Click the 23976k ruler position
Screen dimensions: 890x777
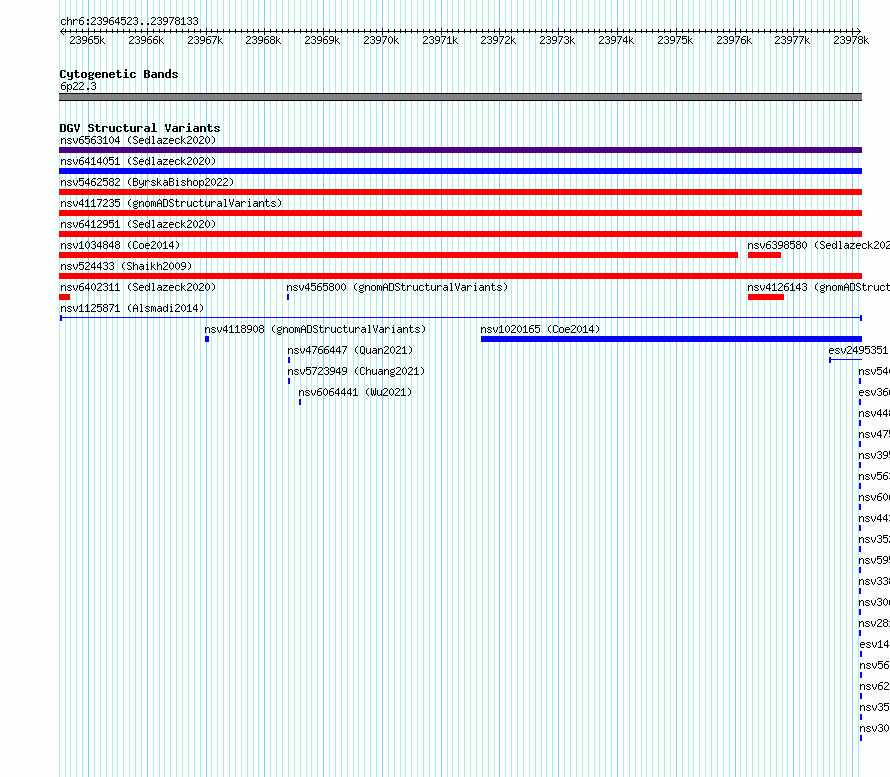click(734, 40)
